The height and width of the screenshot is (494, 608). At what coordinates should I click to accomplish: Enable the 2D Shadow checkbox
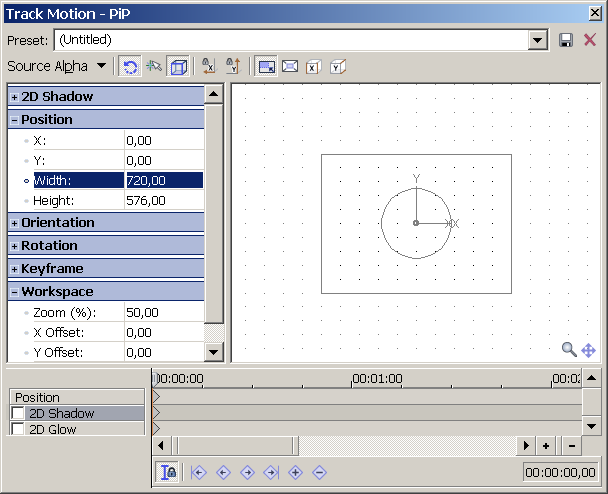[18, 414]
